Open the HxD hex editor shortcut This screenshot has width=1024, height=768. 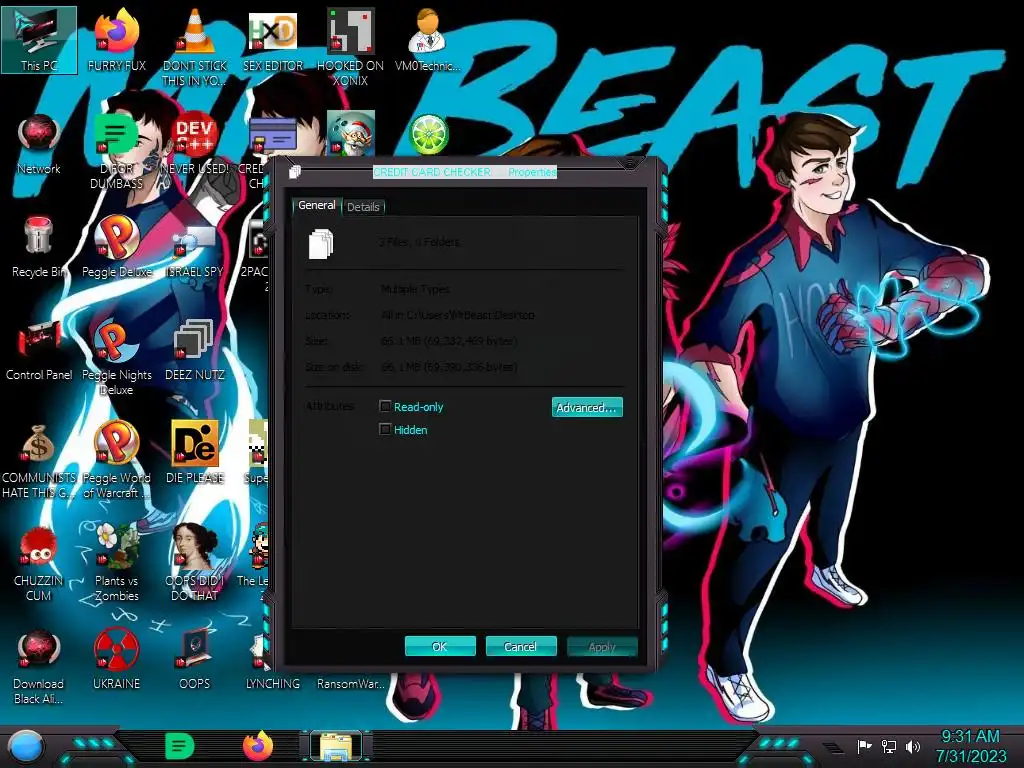click(x=272, y=40)
